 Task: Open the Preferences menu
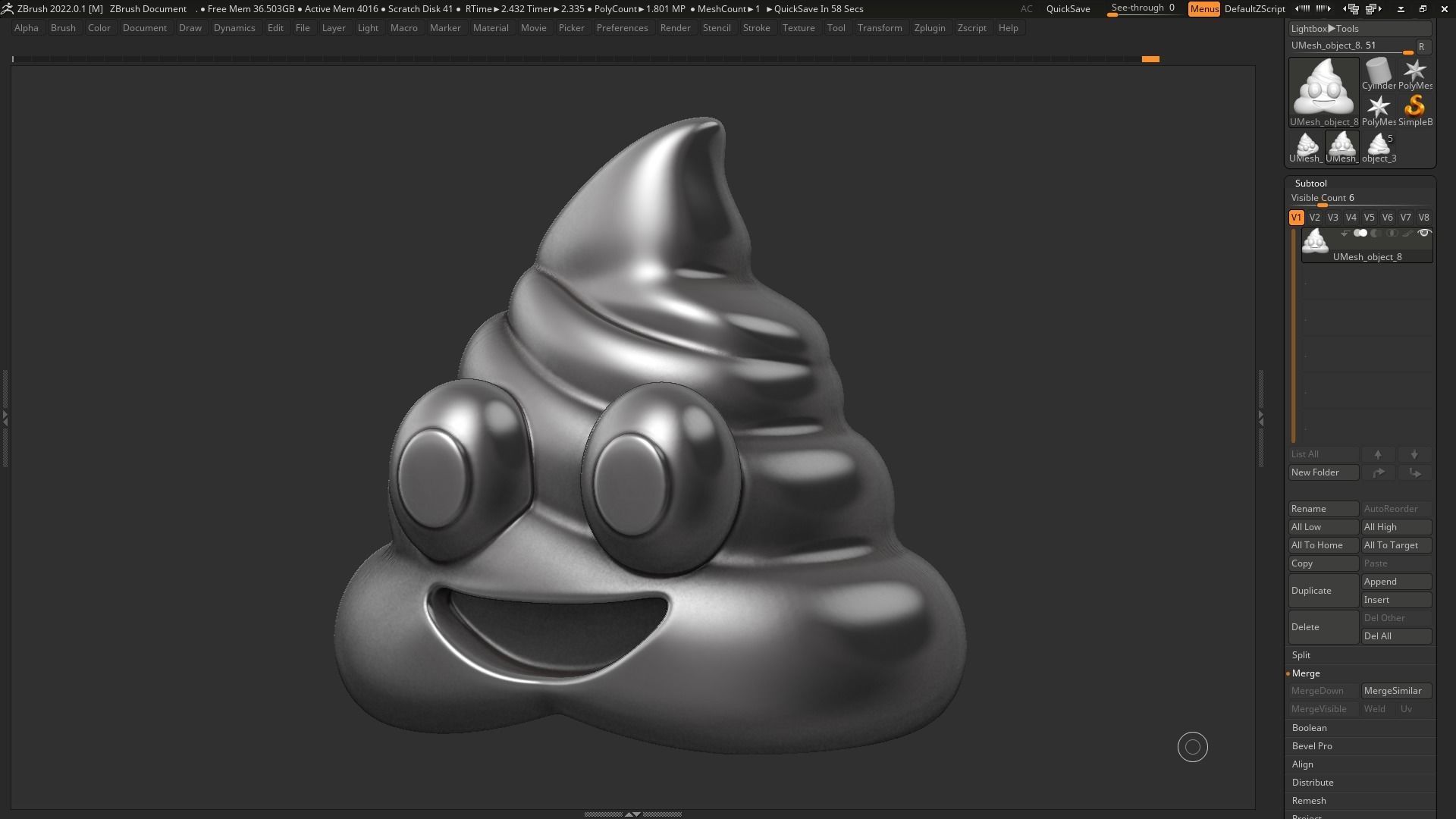pos(622,28)
